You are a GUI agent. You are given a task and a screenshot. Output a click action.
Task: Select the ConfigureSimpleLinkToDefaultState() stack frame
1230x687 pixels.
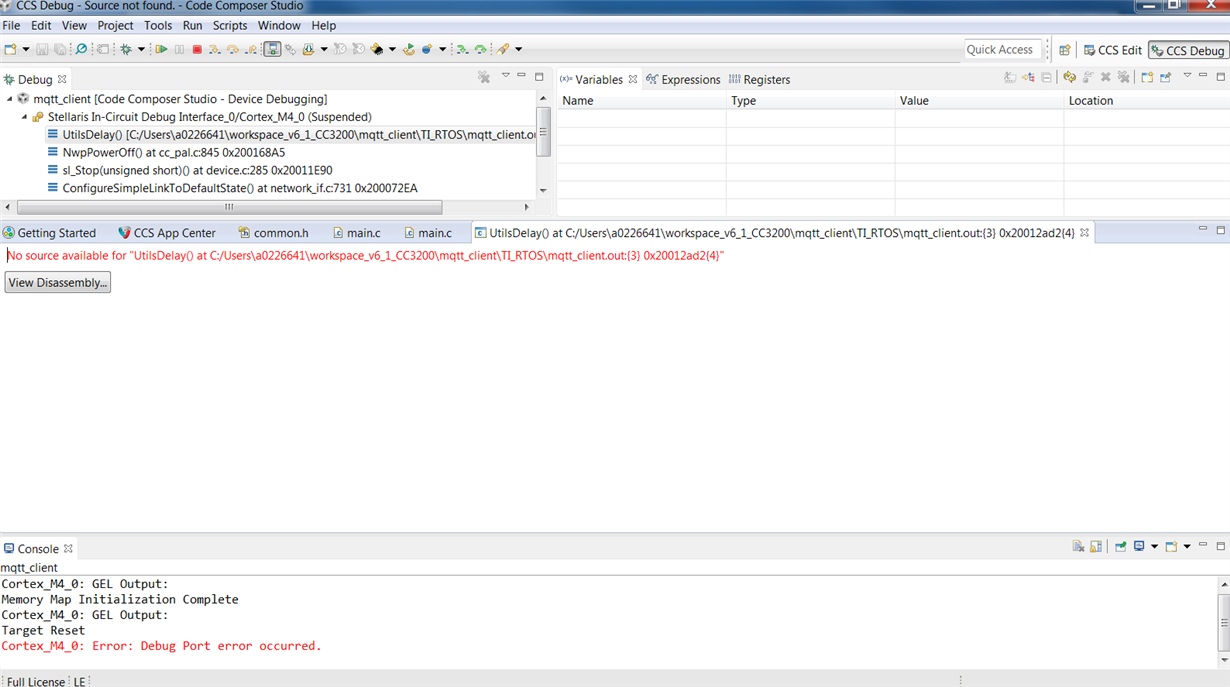click(x=232, y=189)
